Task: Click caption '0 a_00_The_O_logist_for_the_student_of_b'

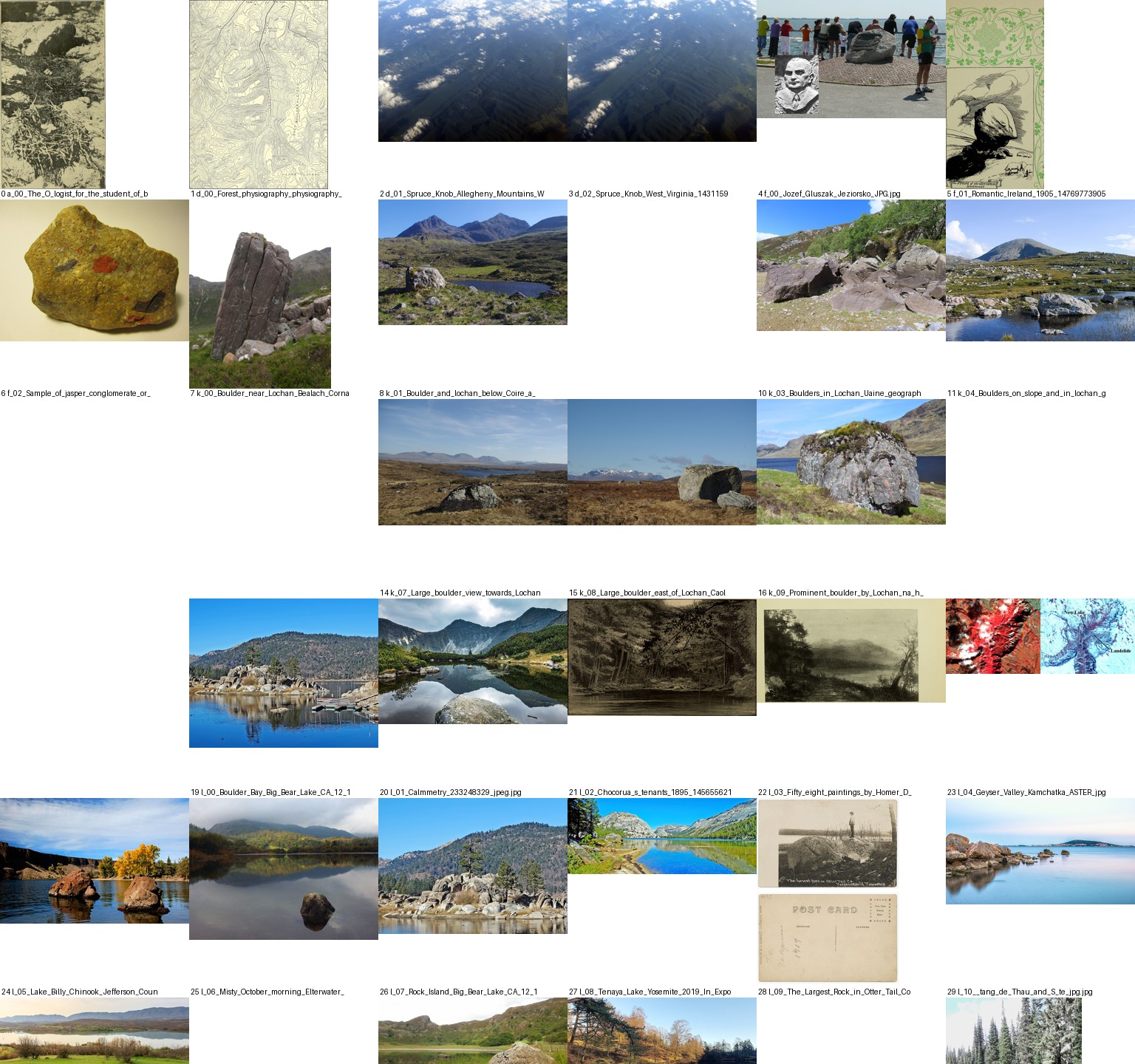Action: 75,194
